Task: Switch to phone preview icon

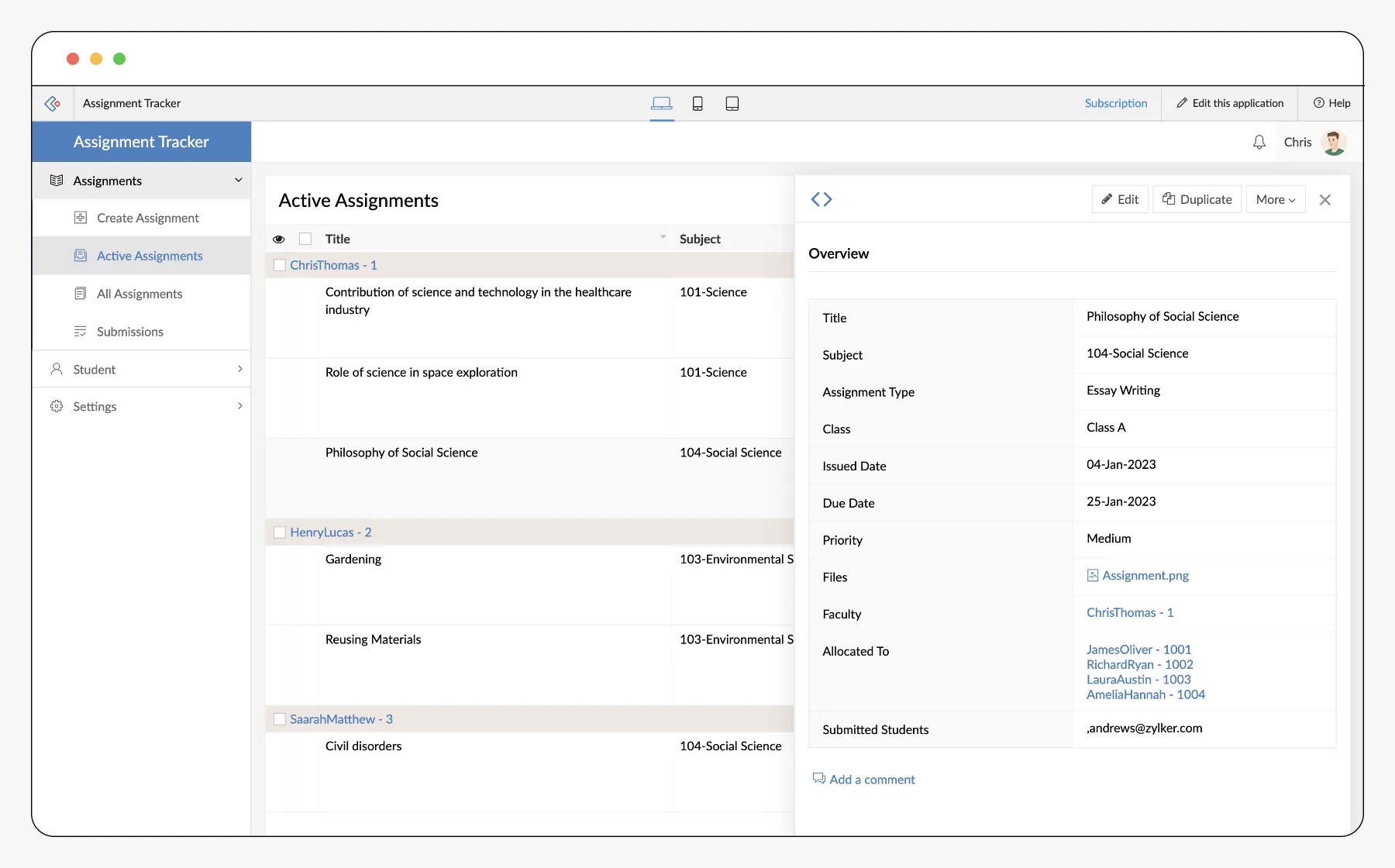Action: click(x=697, y=103)
